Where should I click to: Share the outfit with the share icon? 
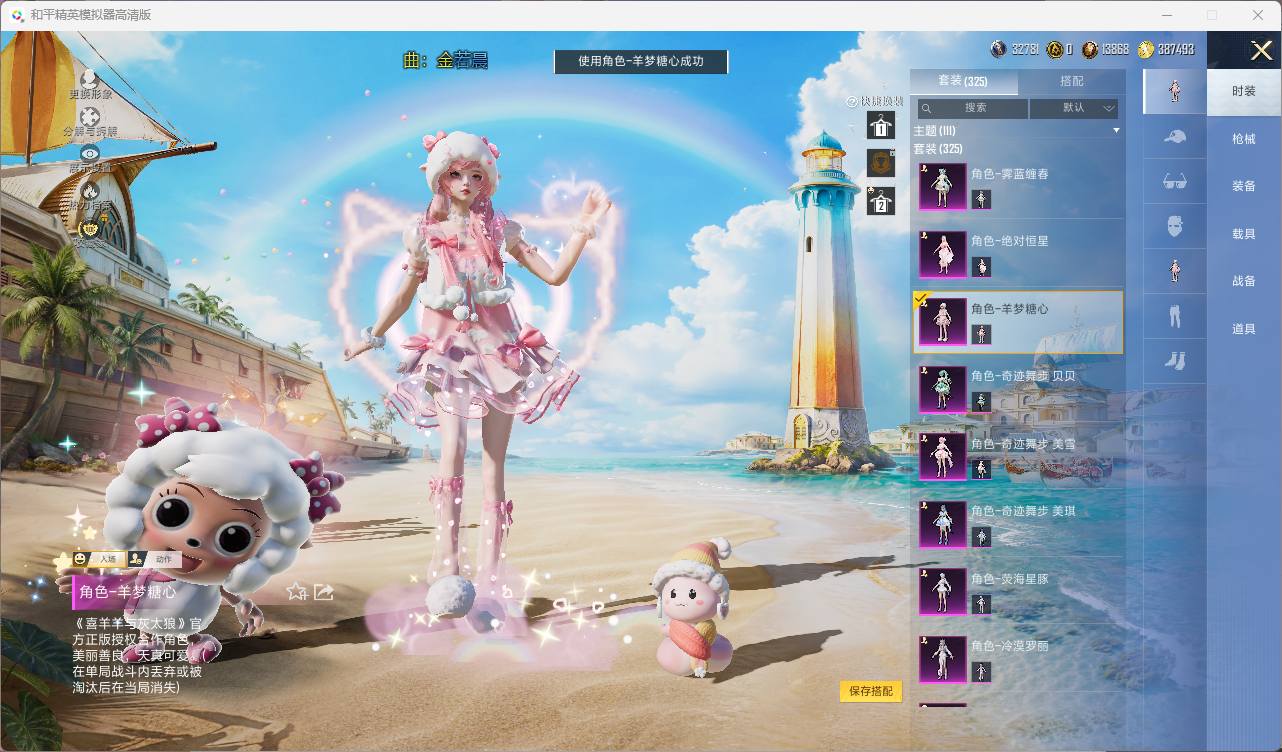[323, 591]
